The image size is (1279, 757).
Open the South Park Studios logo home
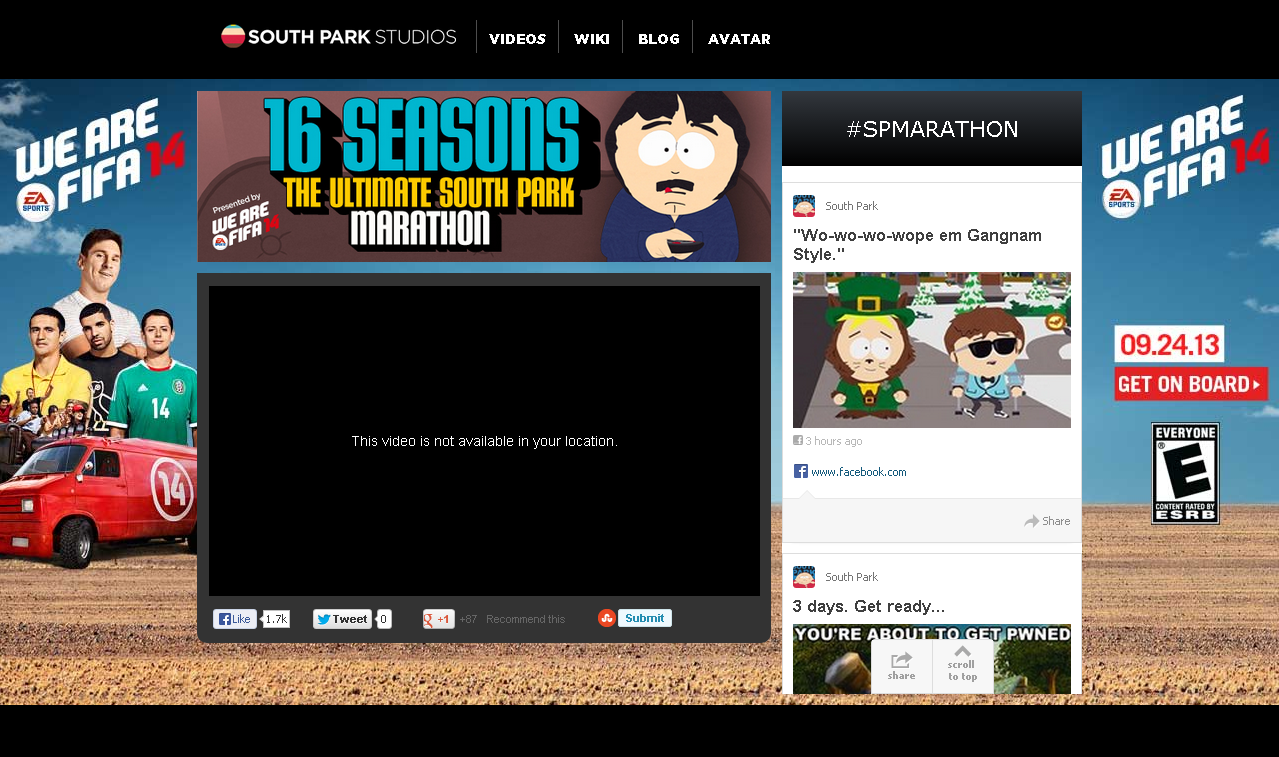click(338, 37)
